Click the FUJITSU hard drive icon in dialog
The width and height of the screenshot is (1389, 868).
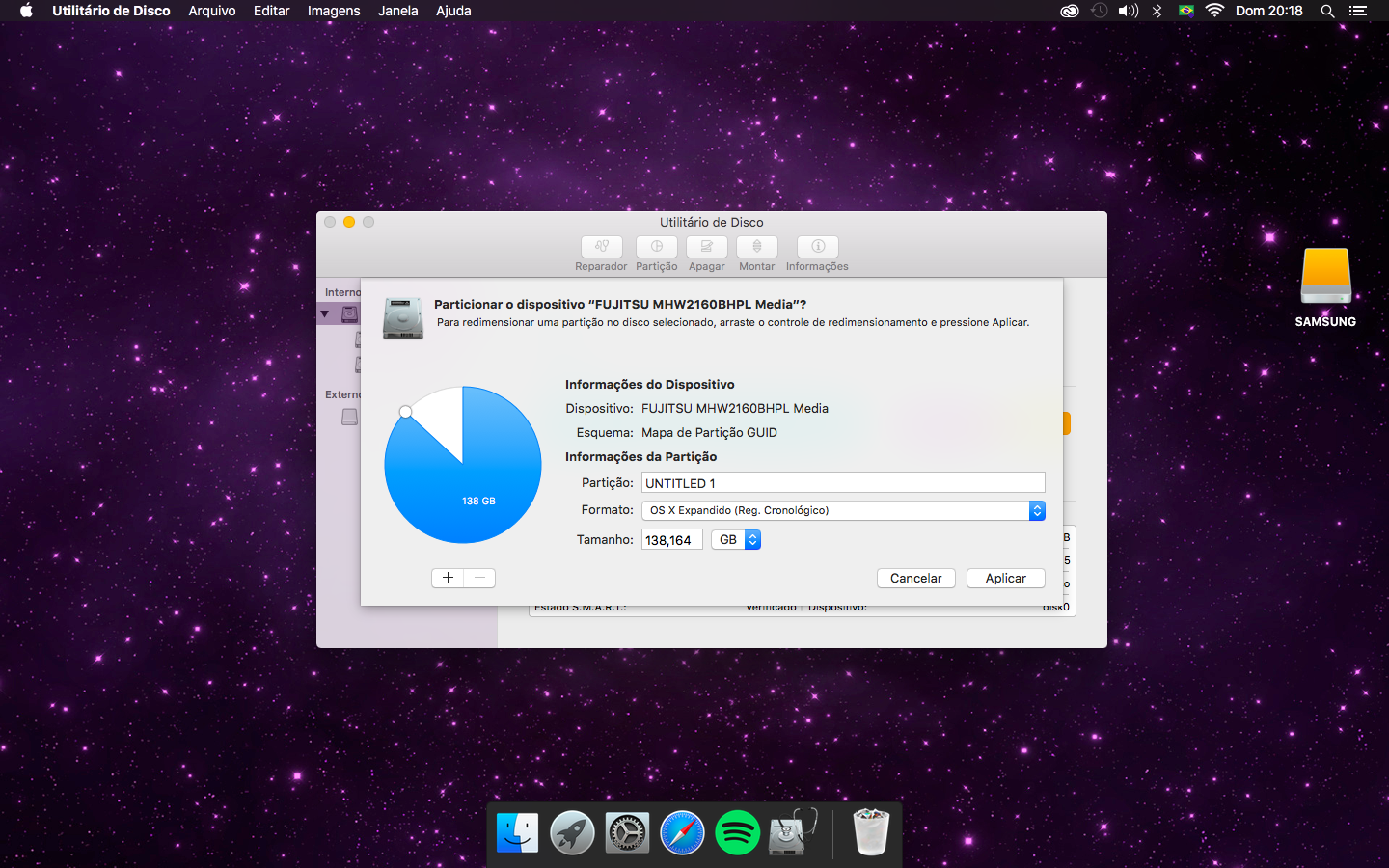[403, 318]
